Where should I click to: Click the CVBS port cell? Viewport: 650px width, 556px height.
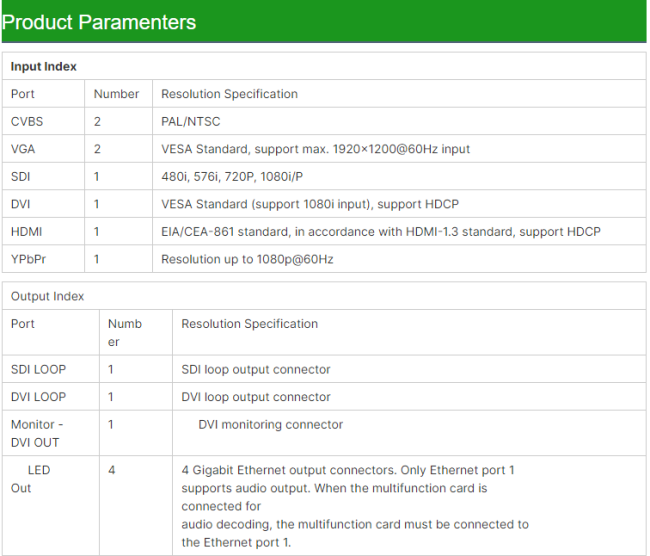click(x=43, y=121)
